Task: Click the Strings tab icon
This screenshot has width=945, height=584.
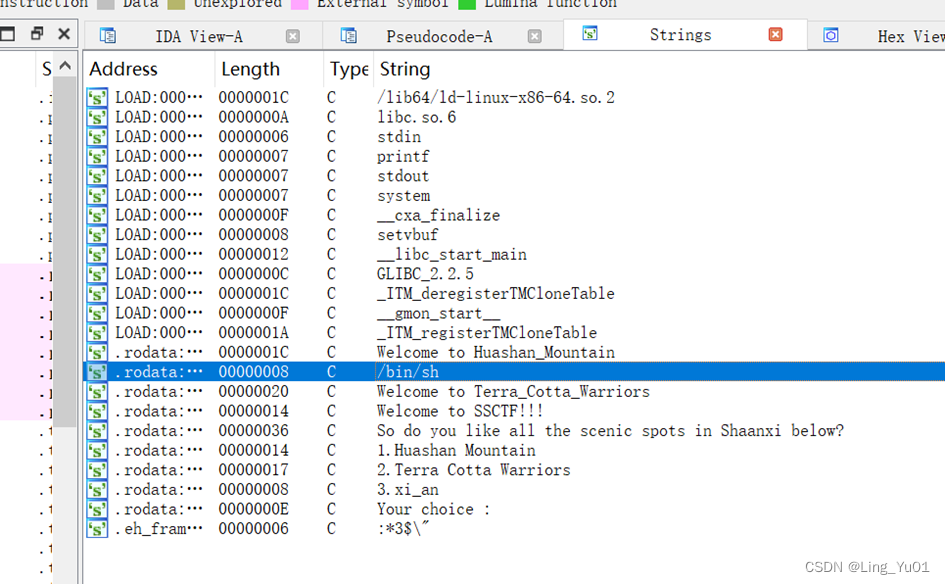Action: (x=590, y=34)
